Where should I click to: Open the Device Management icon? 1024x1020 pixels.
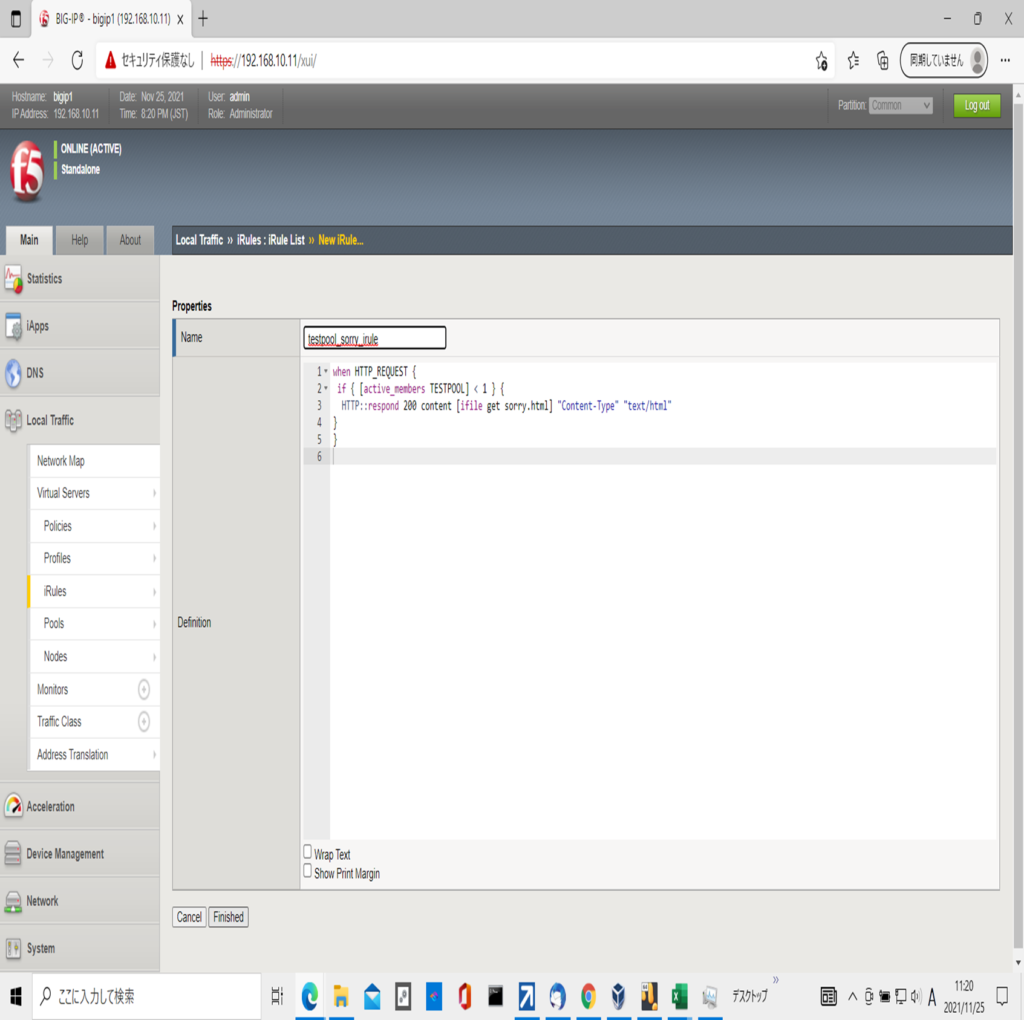tap(13, 854)
